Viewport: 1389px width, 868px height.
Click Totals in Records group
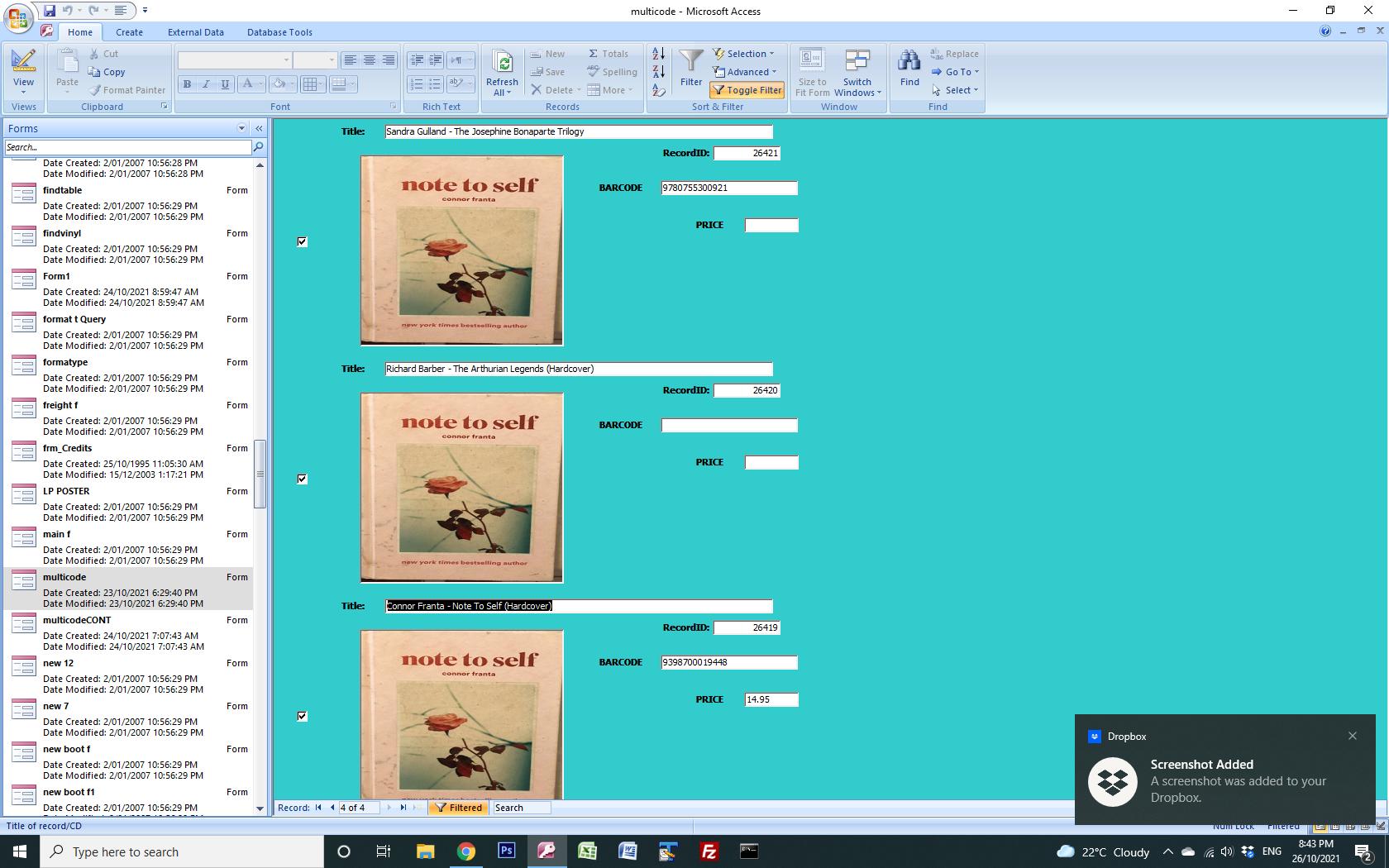[609, 54]
